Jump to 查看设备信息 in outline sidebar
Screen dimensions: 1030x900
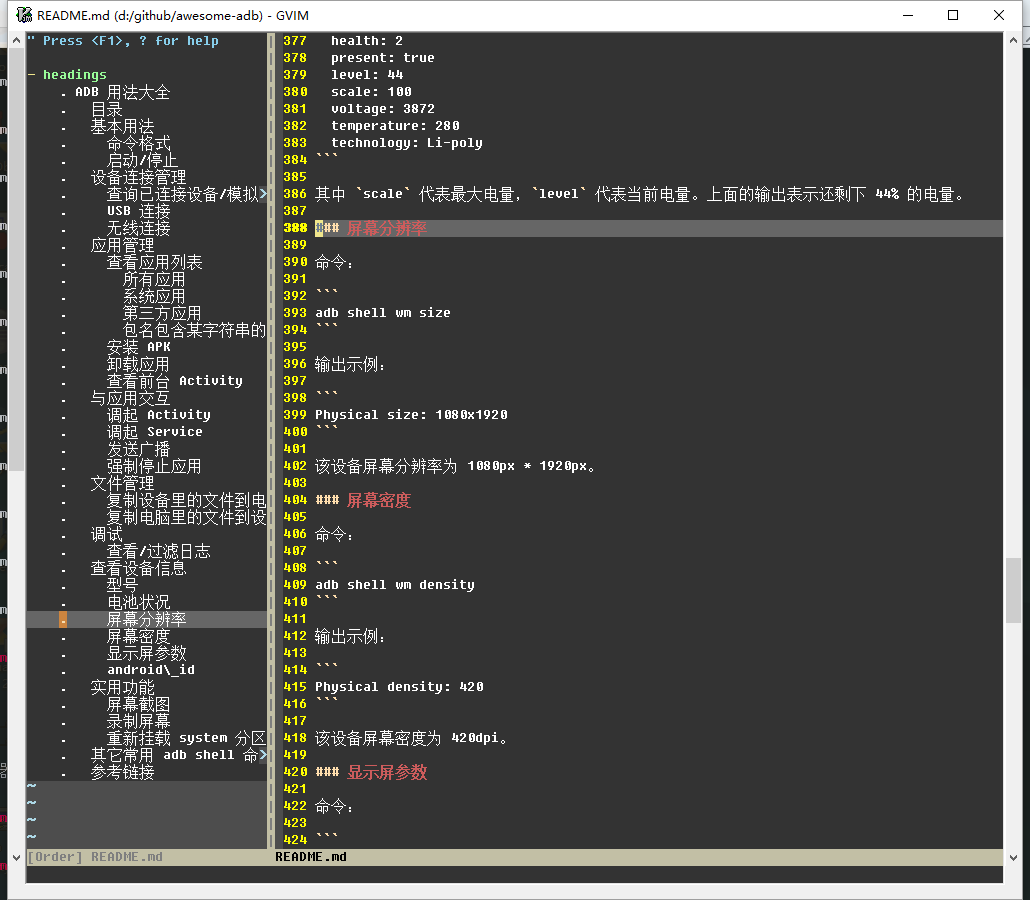point(138,568)
